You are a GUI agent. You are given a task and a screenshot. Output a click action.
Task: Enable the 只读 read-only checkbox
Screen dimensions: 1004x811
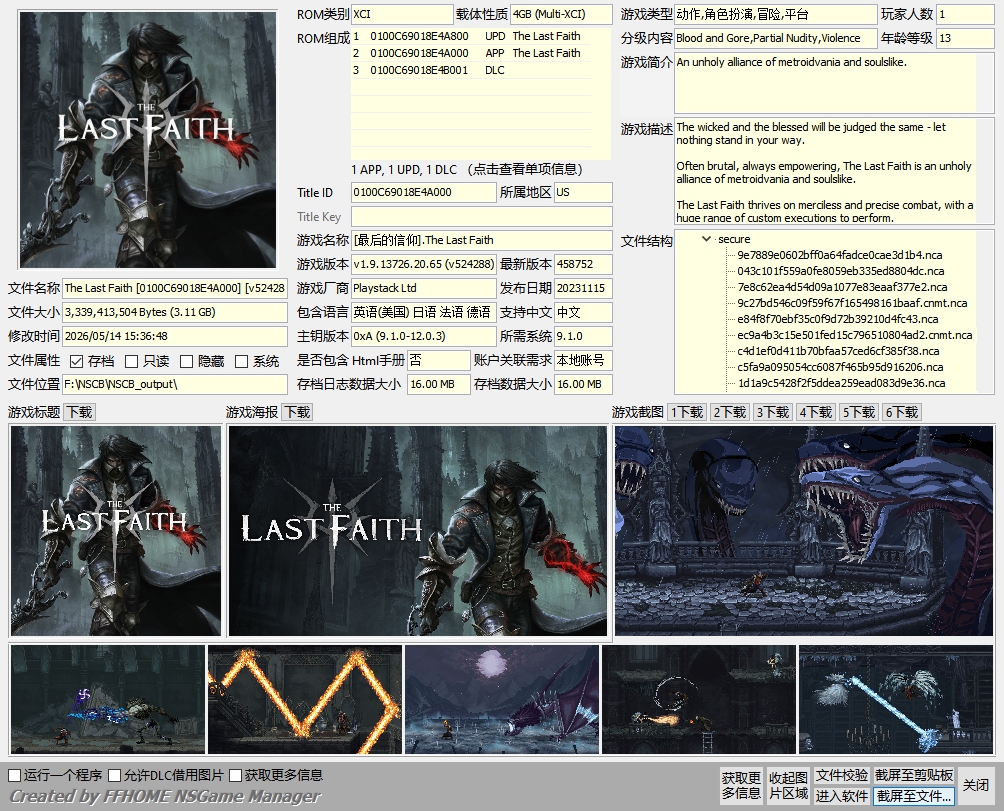(131, 362)
